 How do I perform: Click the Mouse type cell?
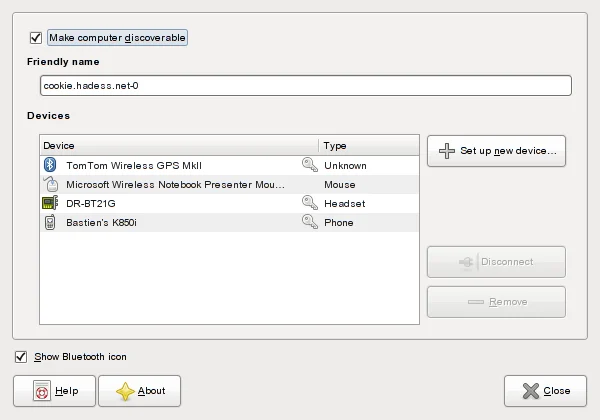(340, 185)
